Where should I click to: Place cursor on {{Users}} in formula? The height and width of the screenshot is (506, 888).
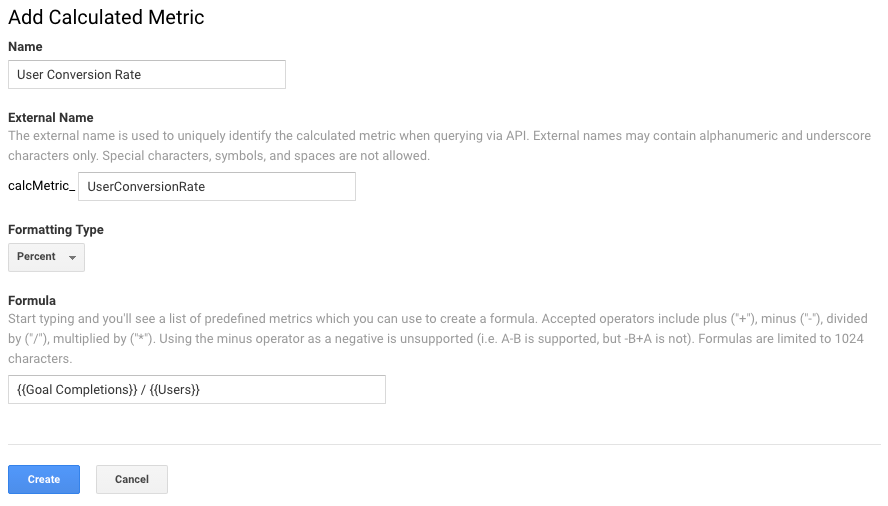[x=174, y=390]
